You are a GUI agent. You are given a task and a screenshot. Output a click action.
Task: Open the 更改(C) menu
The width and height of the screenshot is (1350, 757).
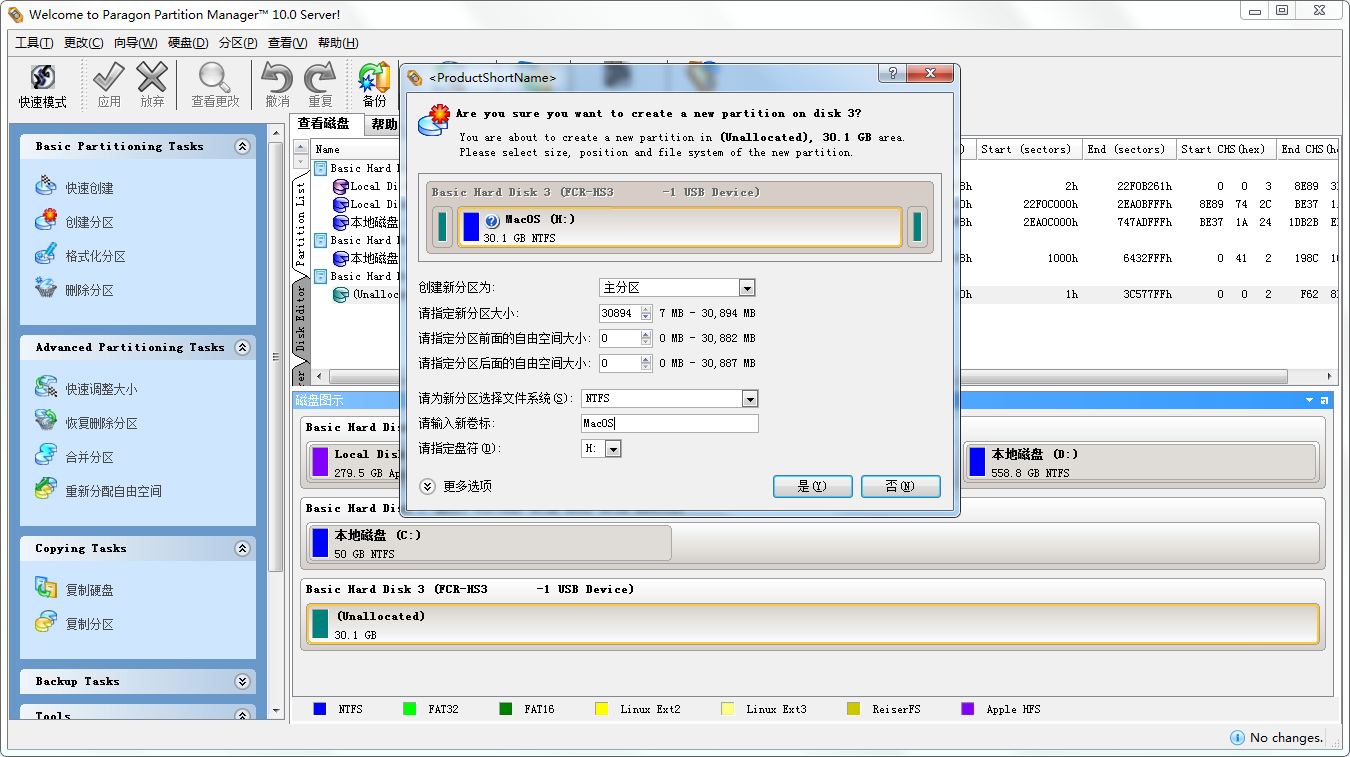[x=83, y=43]
